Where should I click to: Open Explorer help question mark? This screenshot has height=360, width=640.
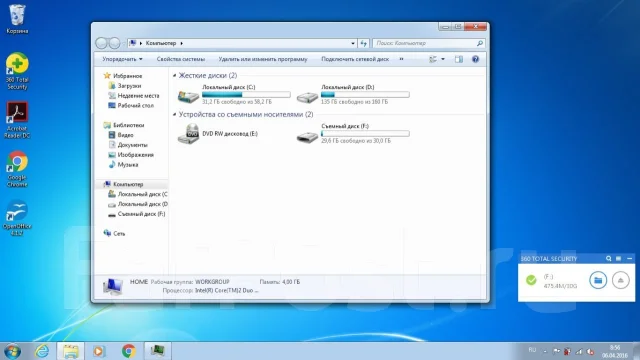(x=476, y=59)
